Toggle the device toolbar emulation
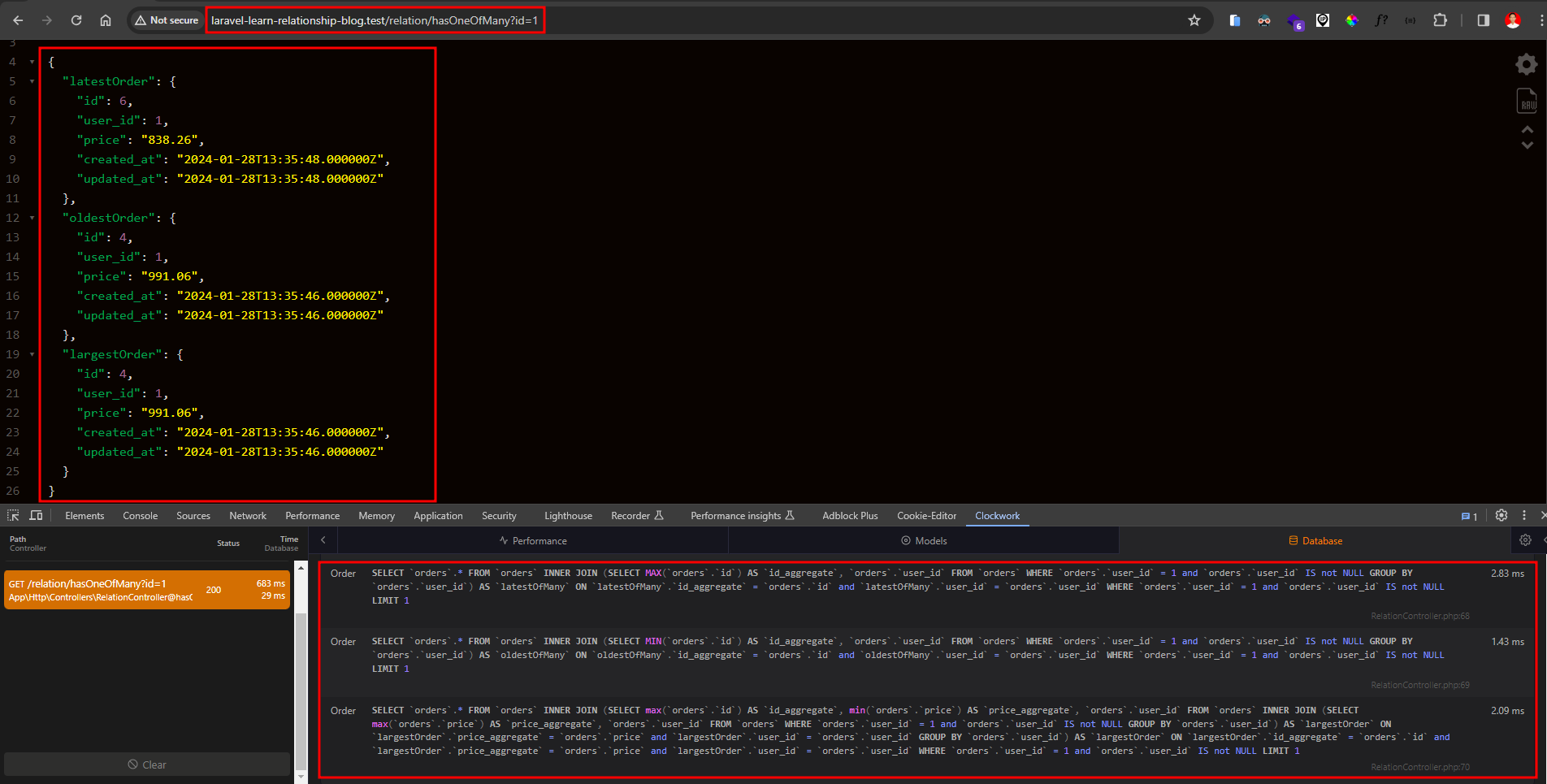Screen dimensions: 1547x784 tap(36, 515)
